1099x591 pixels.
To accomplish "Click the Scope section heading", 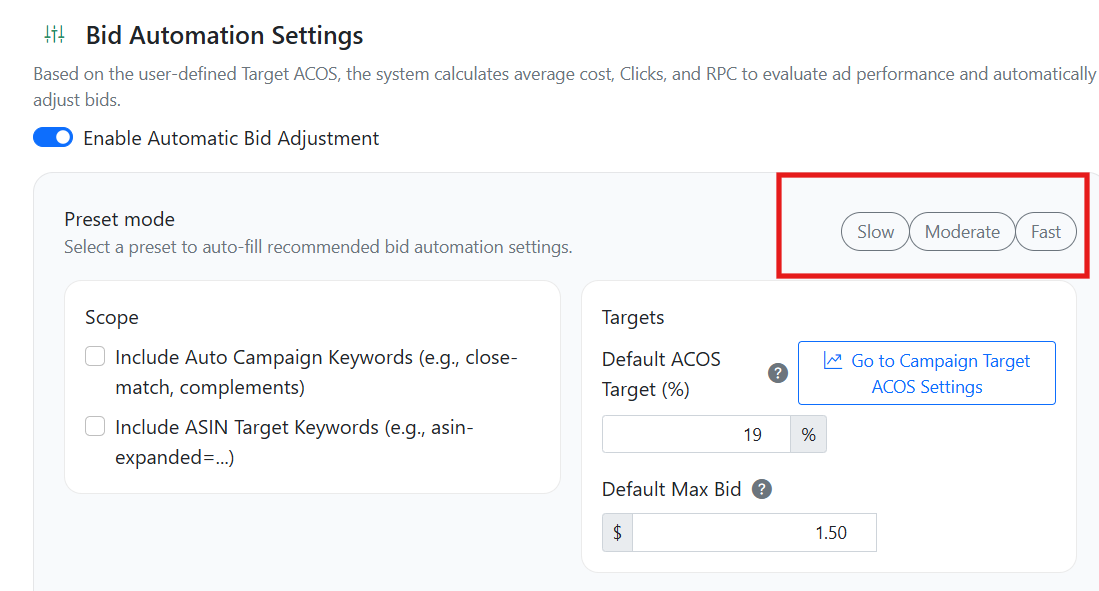I will pos(112,317).
